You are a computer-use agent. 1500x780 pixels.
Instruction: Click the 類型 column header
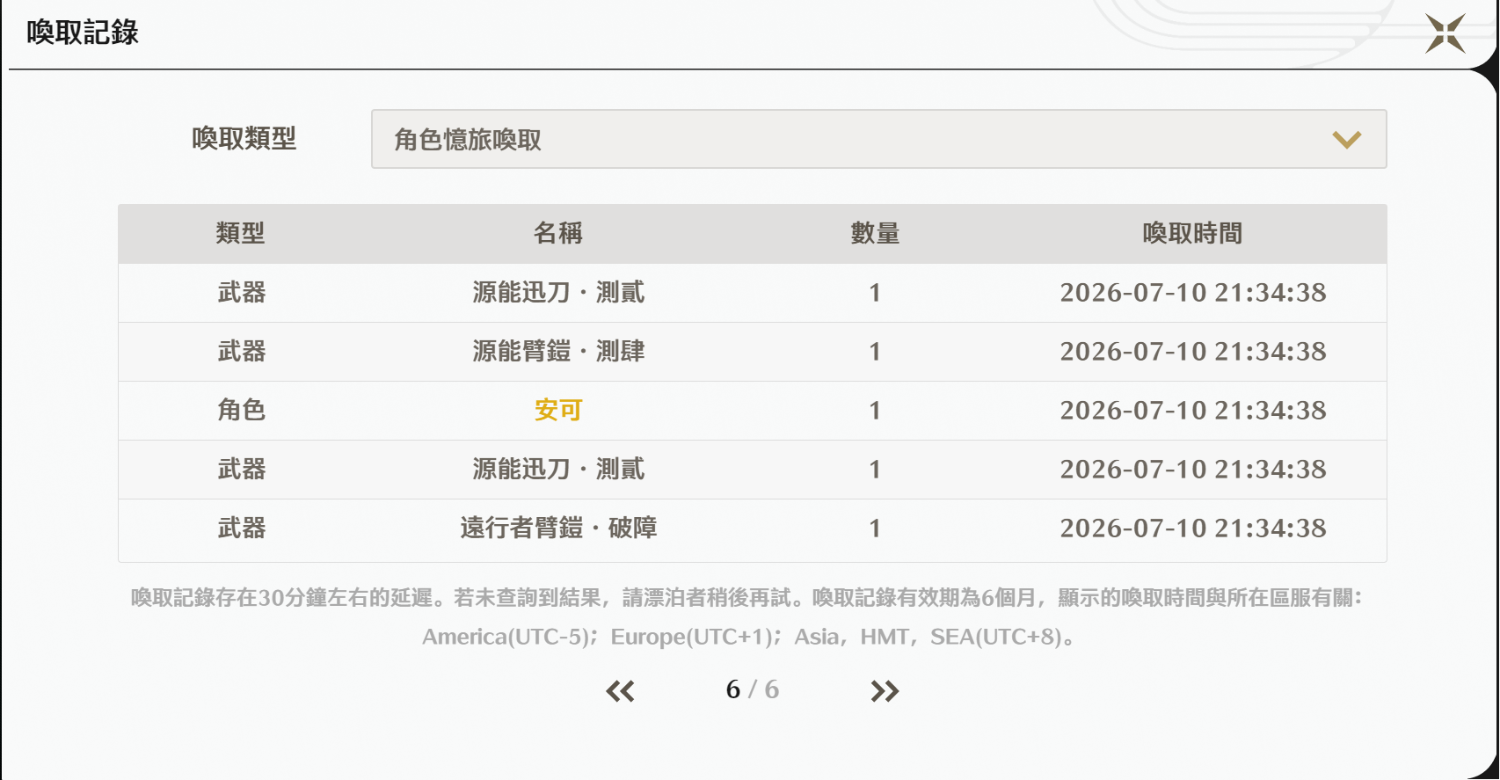coord(241,234)
